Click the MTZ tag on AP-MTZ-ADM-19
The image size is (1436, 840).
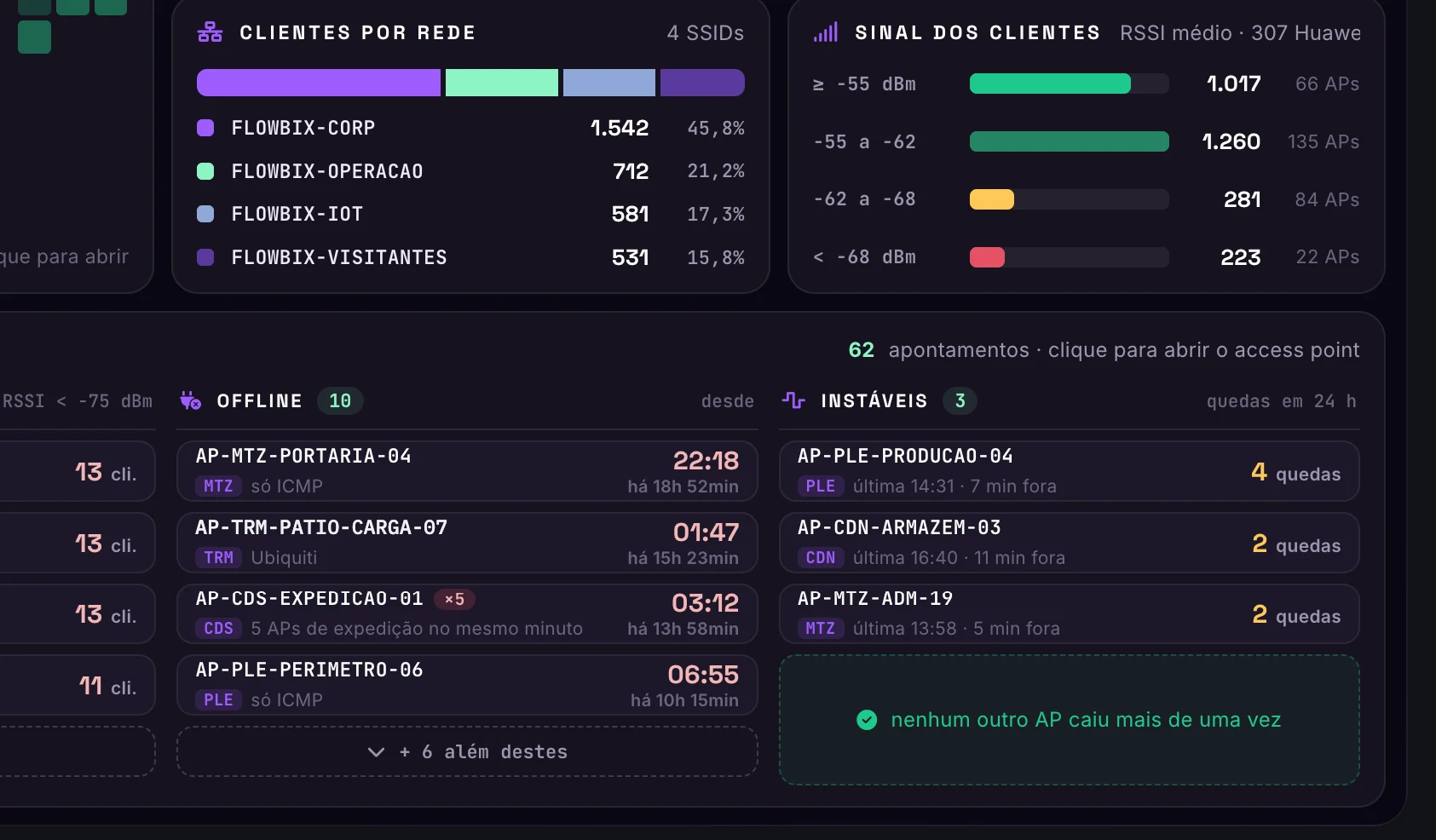(x=821, y=629)
